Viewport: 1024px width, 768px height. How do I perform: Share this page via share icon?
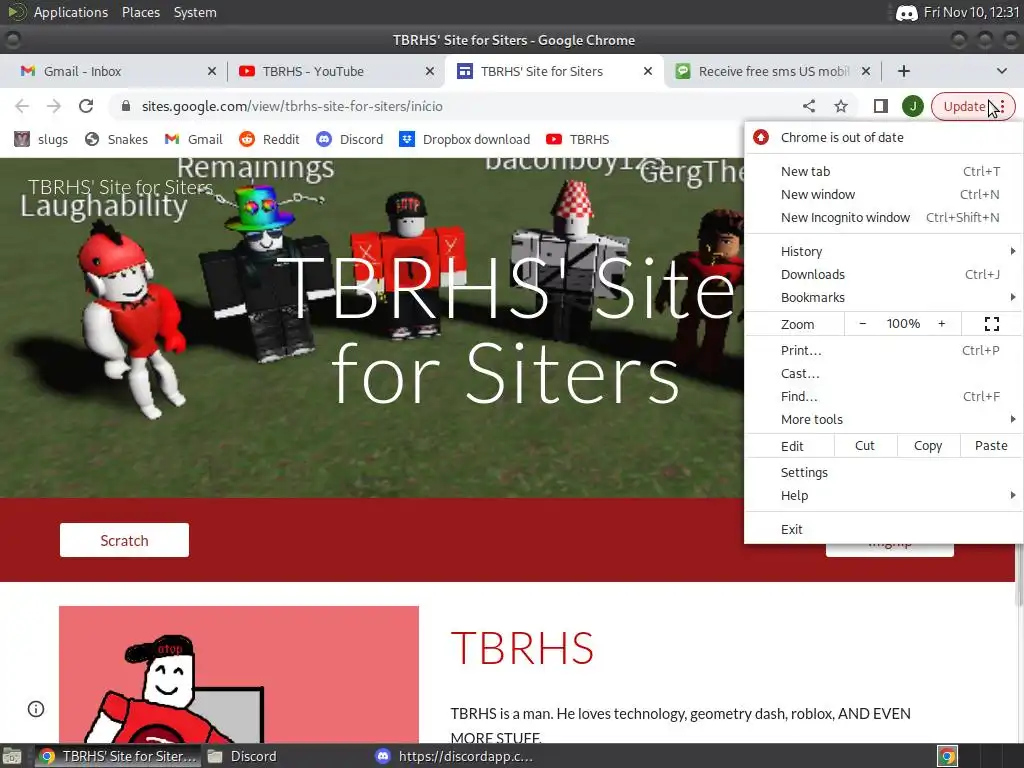(808, 106)
